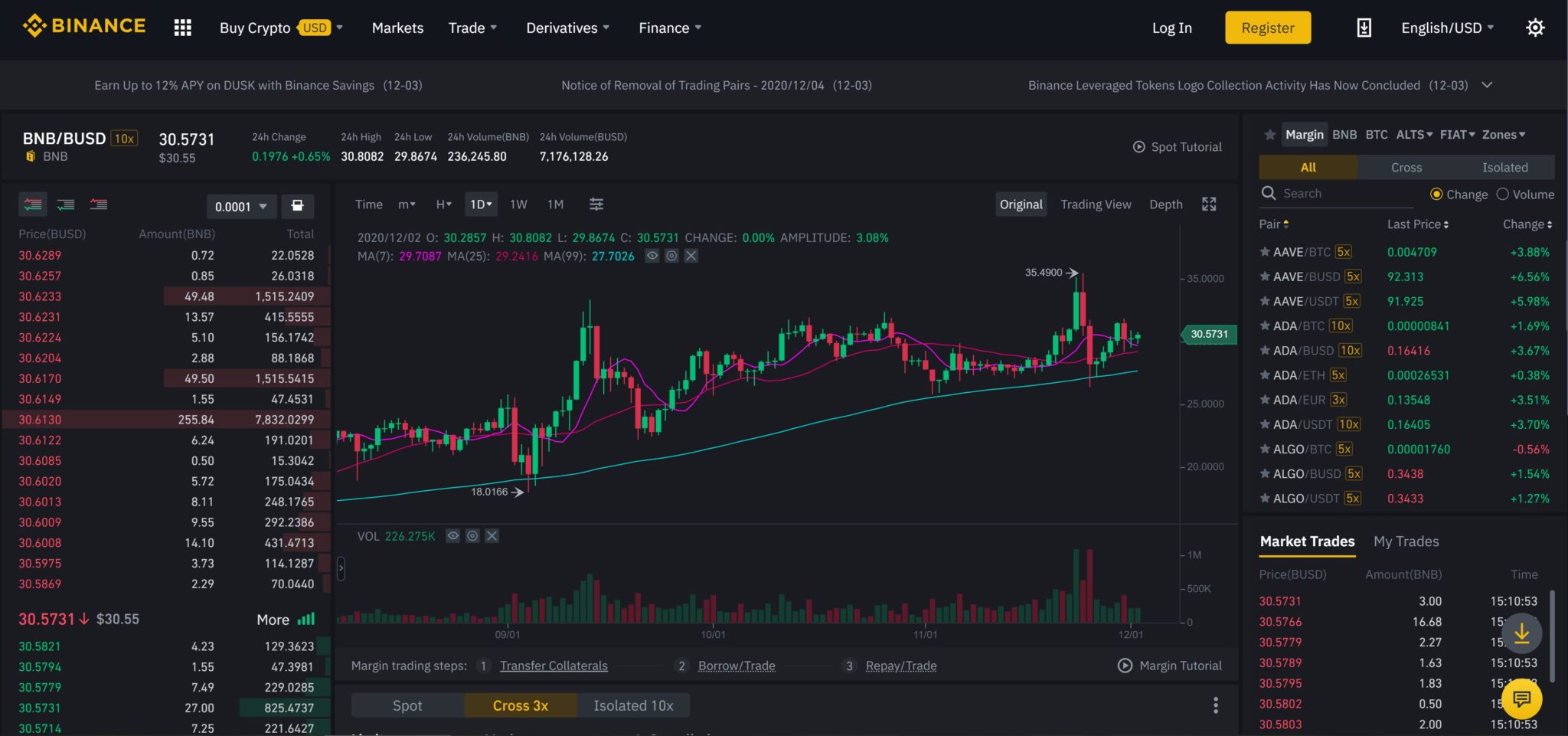The width and height of the screenshot is (1568, 736).
Task: Click the desktop app download icon
Action: [1364, 28]
